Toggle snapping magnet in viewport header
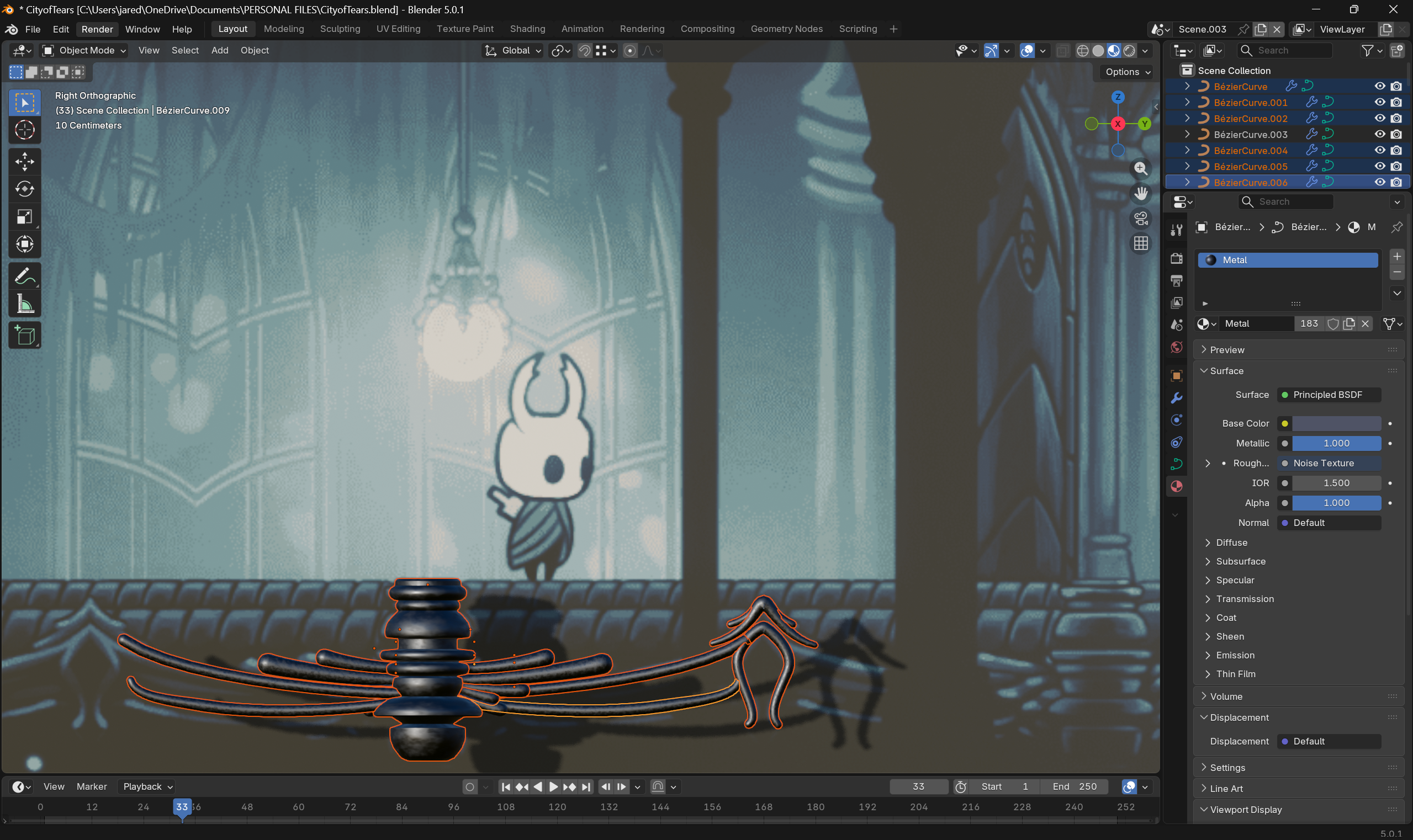The height and width of the screenshot is (840, 1413). tap(584, 50)
